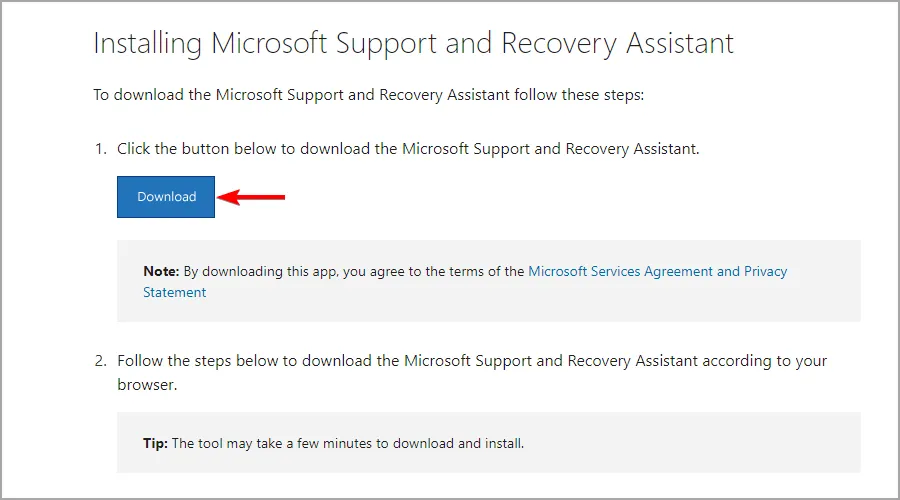Click the word "Installing" in the page heading
Image resolution: width=900 pixels, height=500 pixels.
(x=148, y=44)
